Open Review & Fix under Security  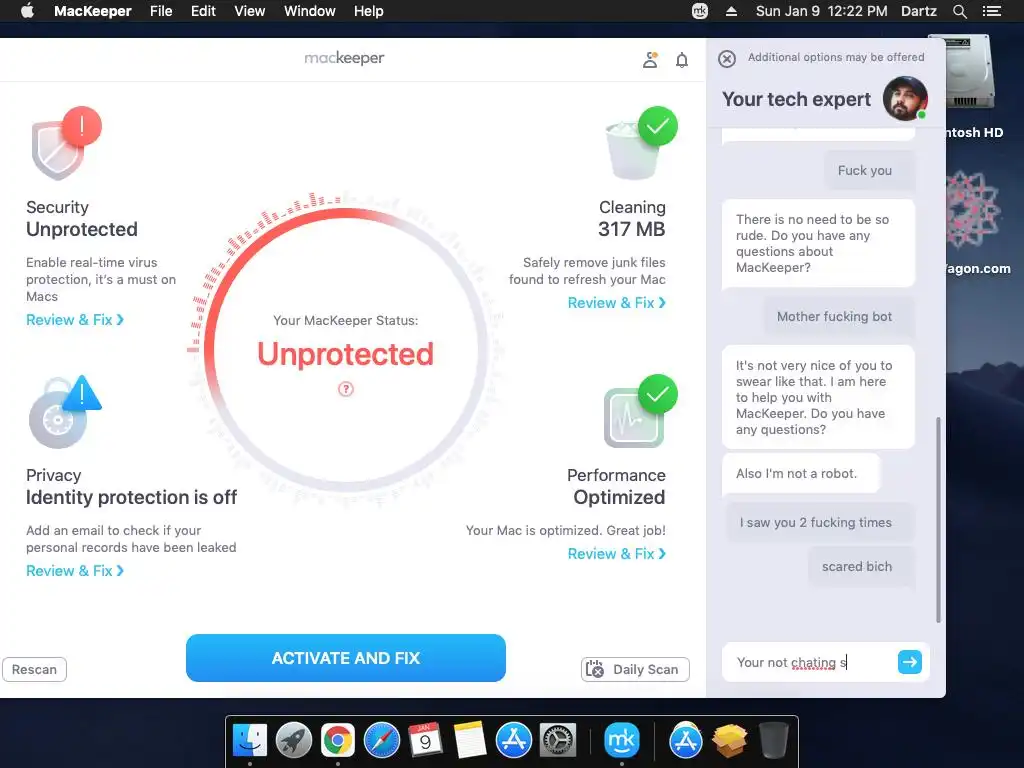pos(74,320)
